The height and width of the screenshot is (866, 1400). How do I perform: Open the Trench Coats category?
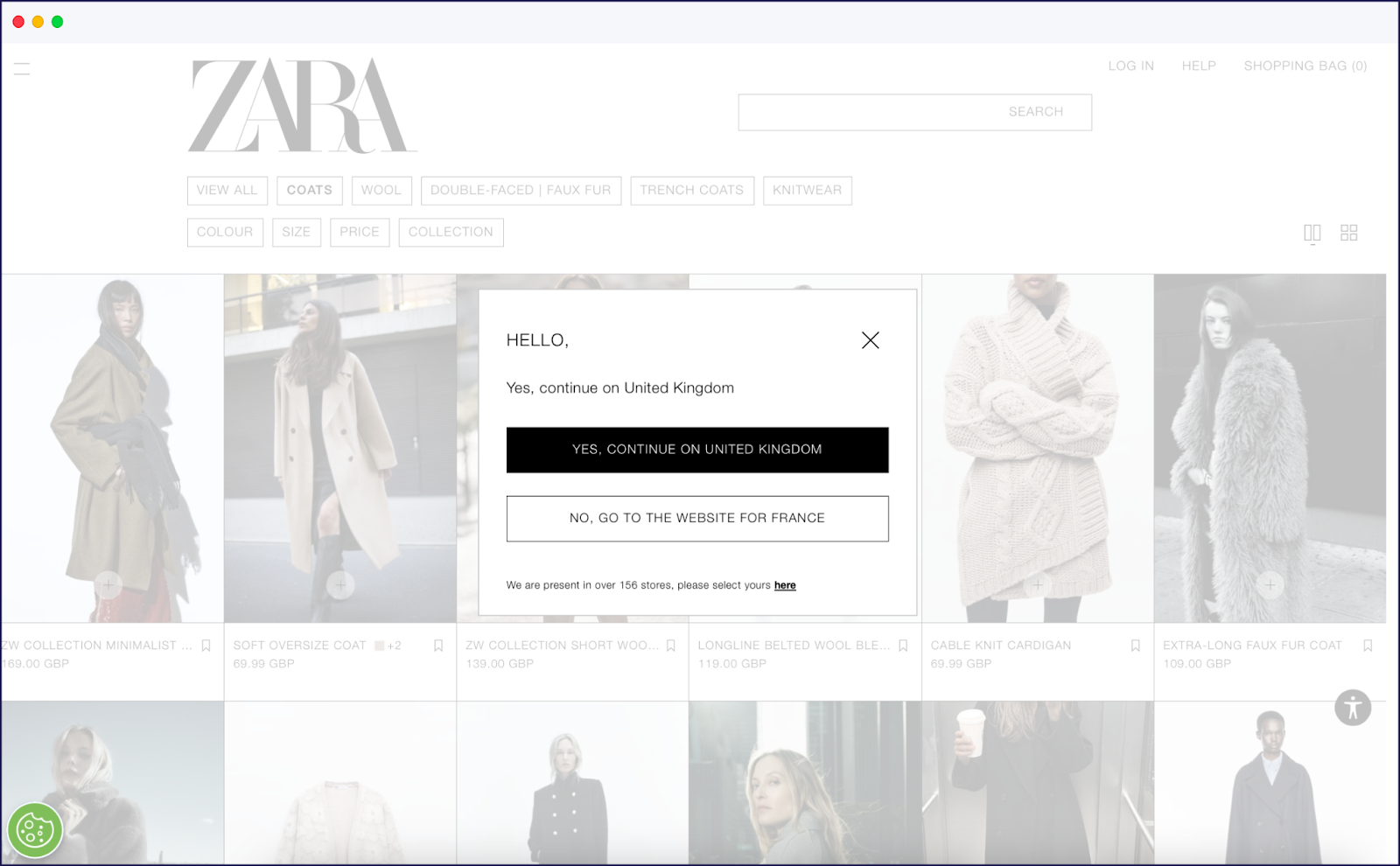pos(691,190)
